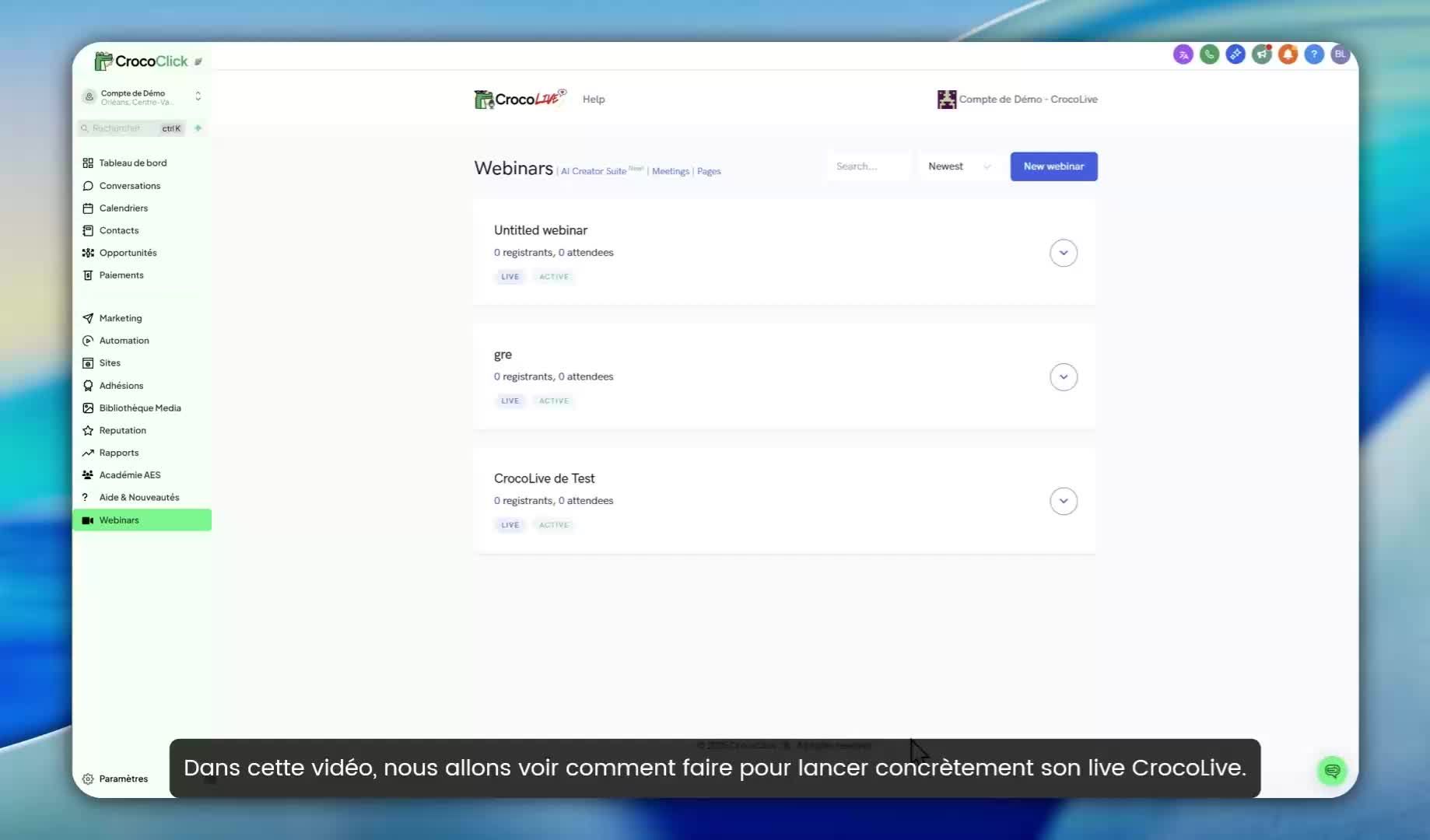Open the BL user avatar
The width and height of the screenshot is (1430, 840).
[1340, 54]
